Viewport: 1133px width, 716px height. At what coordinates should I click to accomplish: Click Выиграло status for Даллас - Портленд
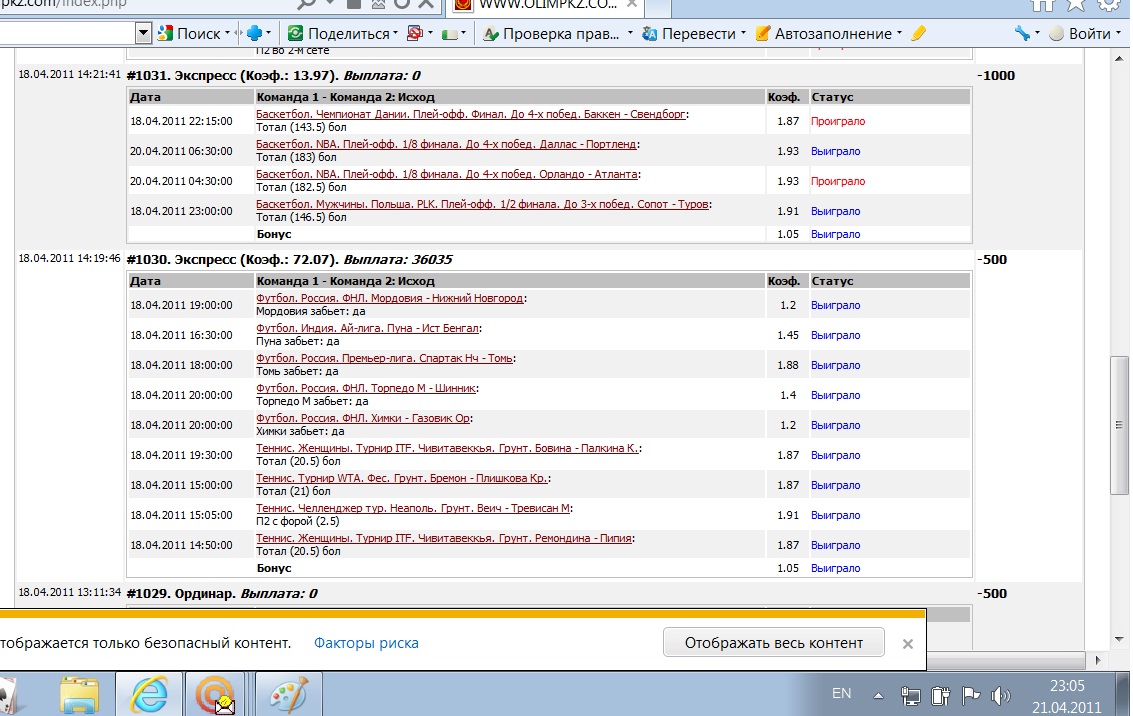835,151
